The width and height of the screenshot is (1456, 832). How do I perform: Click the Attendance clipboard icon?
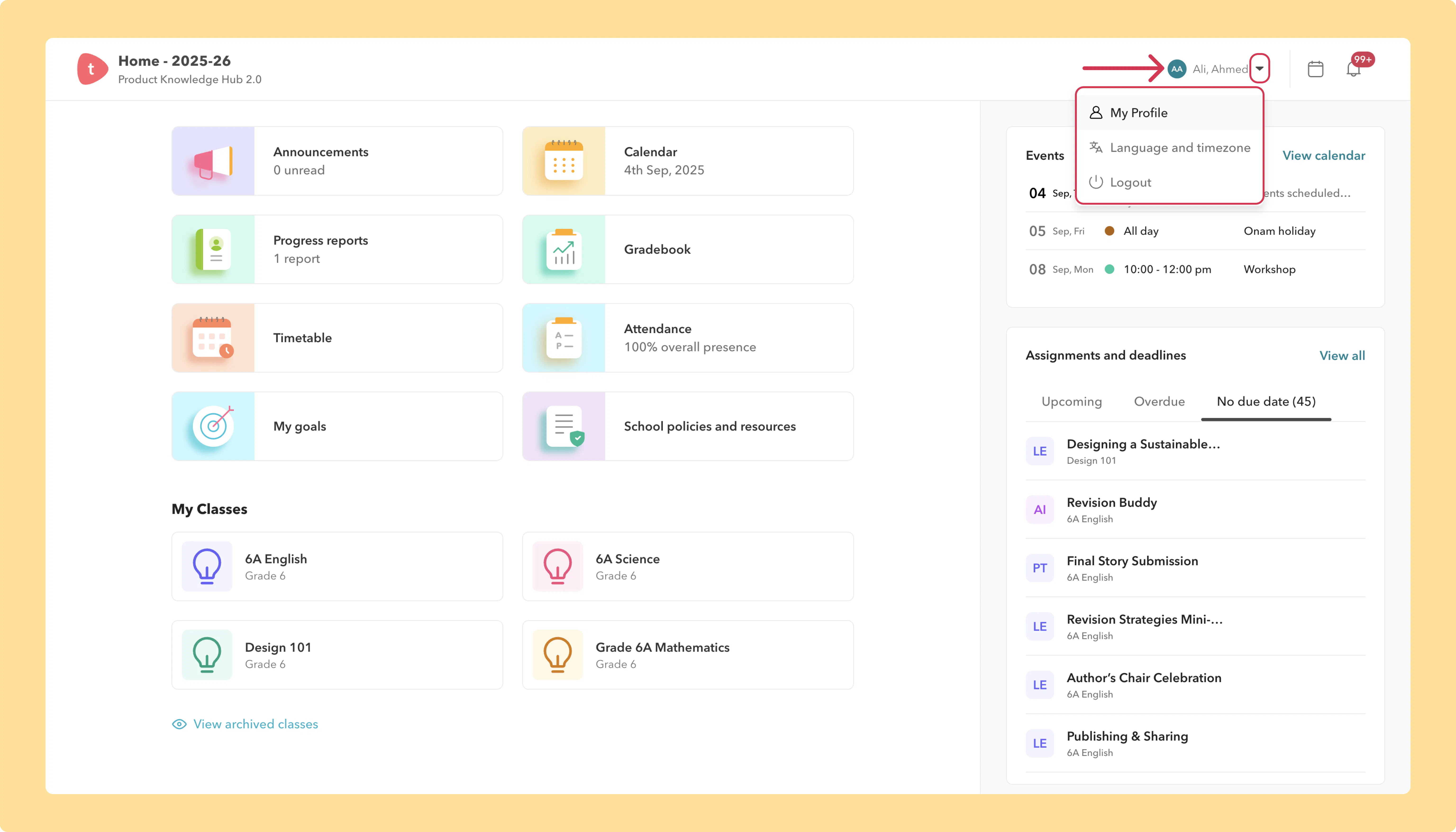[x=564, y=338]
